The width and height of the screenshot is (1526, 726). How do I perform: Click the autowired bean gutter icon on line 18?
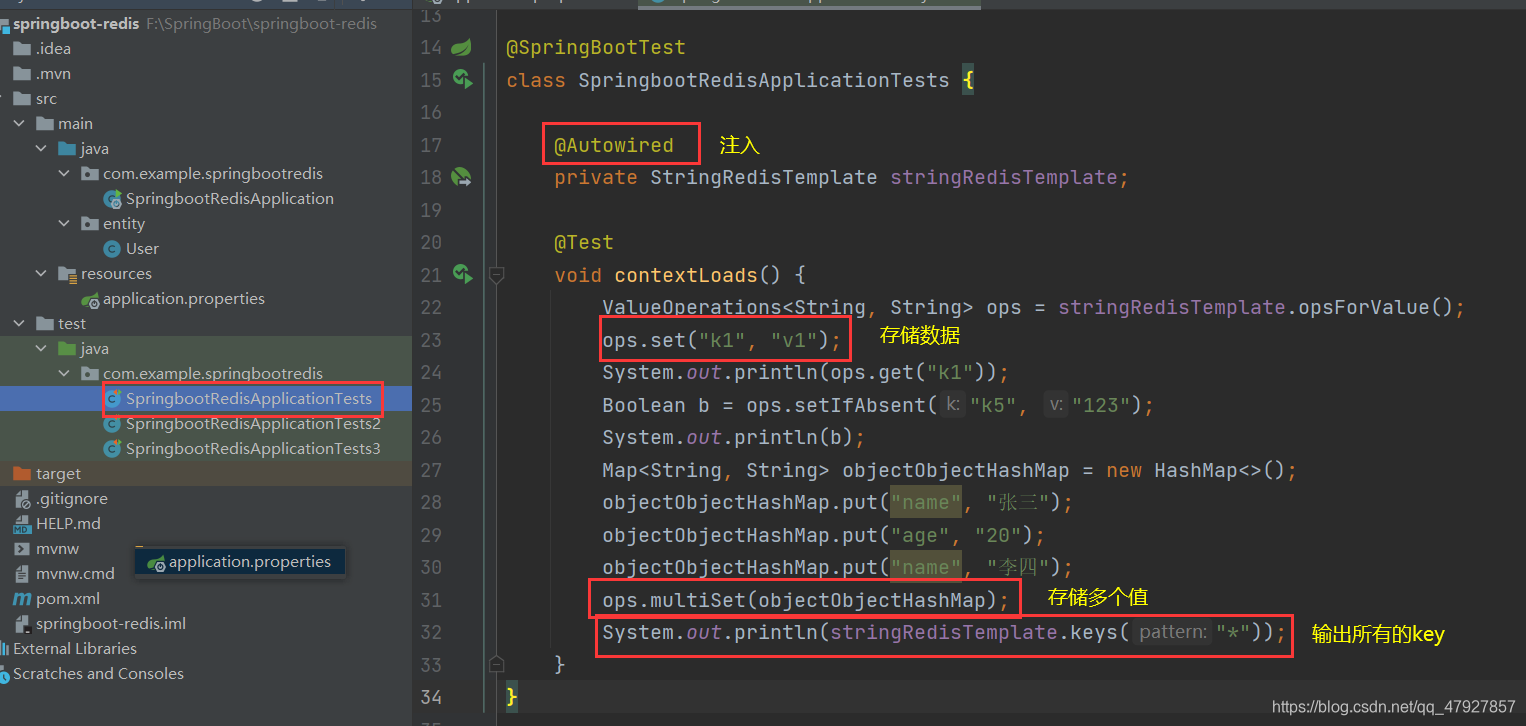[x=461, y=177]
